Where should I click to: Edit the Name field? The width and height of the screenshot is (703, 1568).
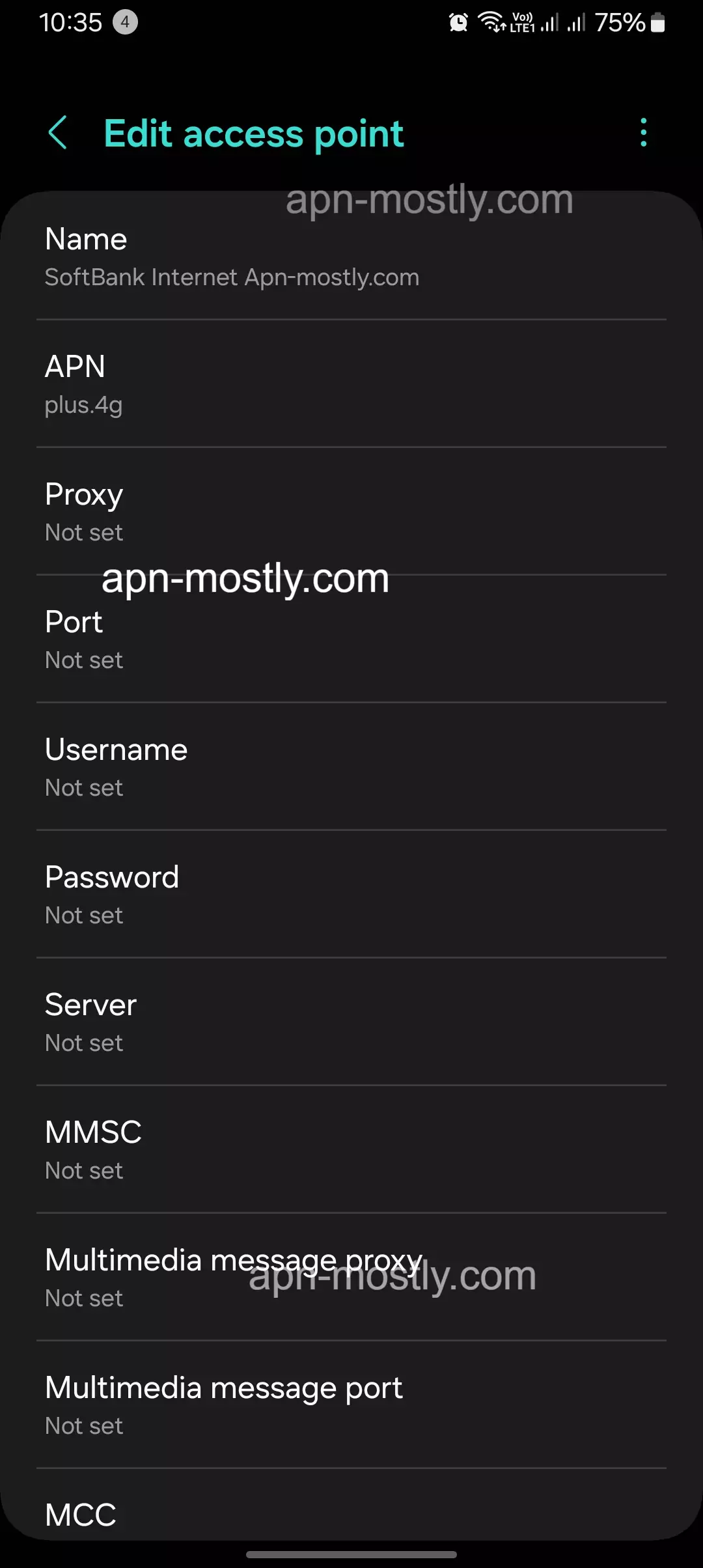351,257
